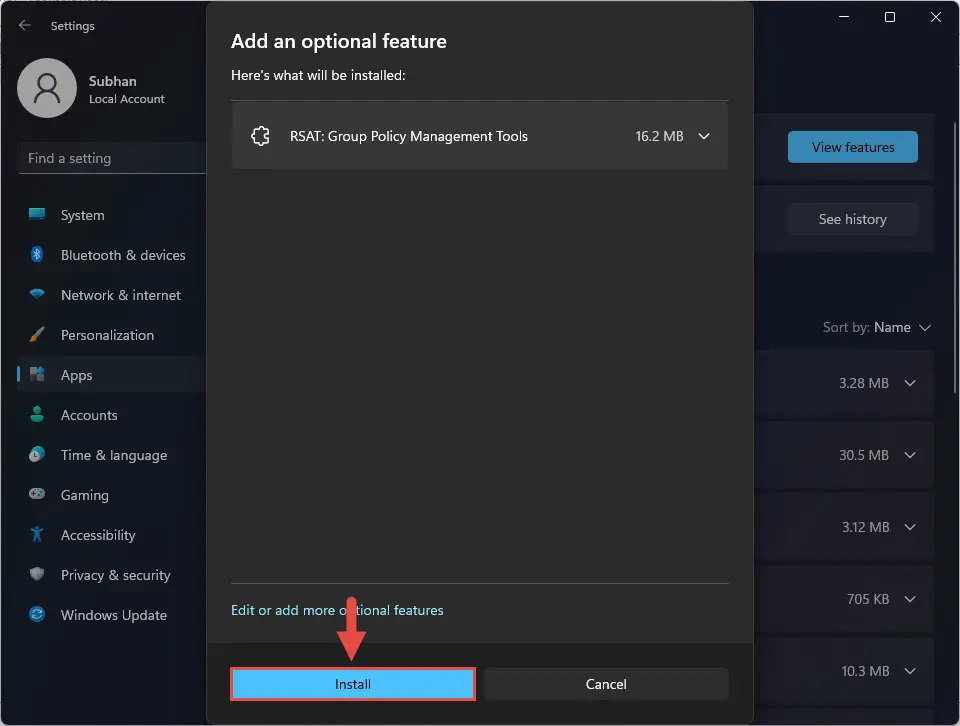Maximize the Settings window
This screenshot has width=960, height=726.
pos(890,17)
